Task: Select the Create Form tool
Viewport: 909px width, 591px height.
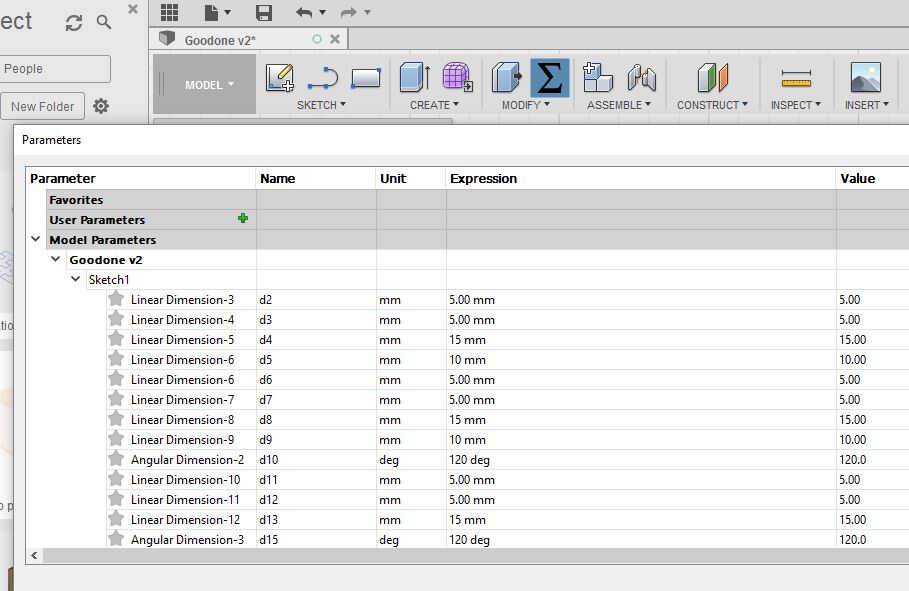Action: pos(457,77)
